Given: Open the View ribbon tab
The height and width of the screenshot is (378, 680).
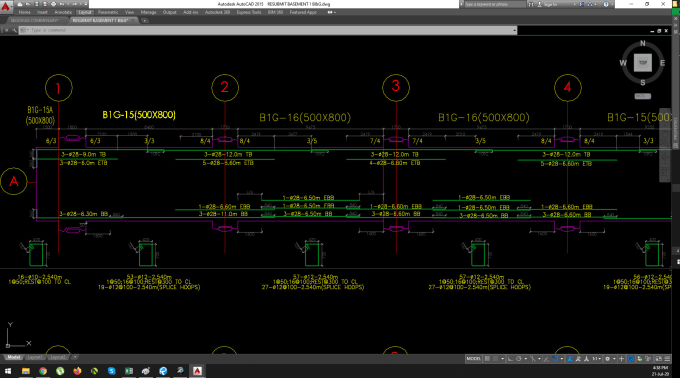Looking at the screenshot, I should click(x=129, y=12).
